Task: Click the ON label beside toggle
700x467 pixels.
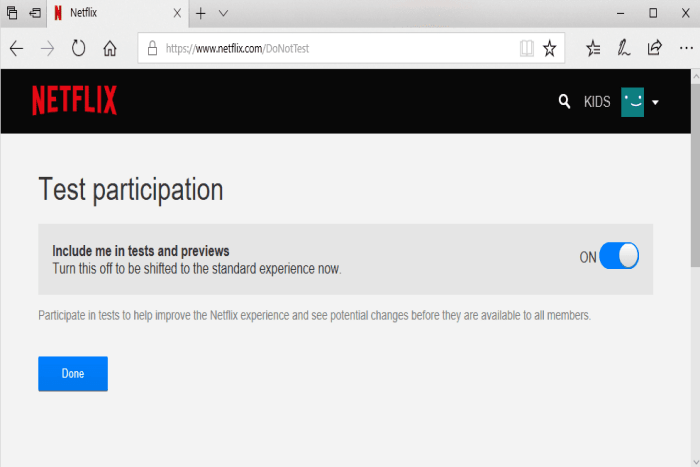Action: (588, 257)
